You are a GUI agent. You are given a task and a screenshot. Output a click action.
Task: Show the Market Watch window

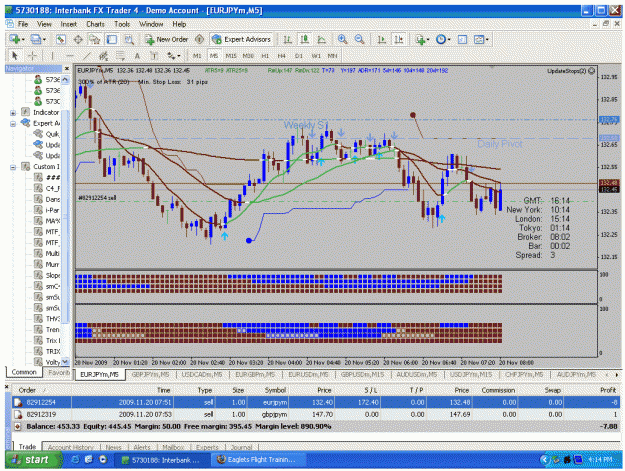[61, 39]
